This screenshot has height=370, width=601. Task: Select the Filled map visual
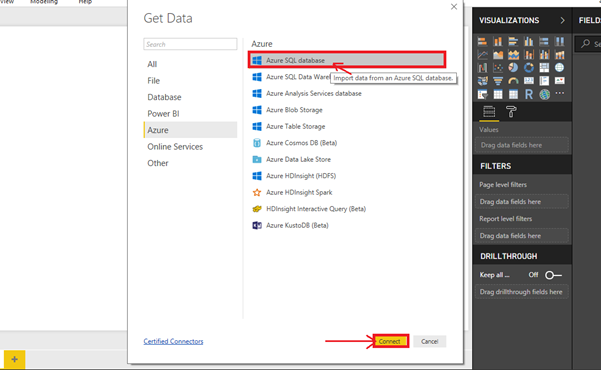482,81
